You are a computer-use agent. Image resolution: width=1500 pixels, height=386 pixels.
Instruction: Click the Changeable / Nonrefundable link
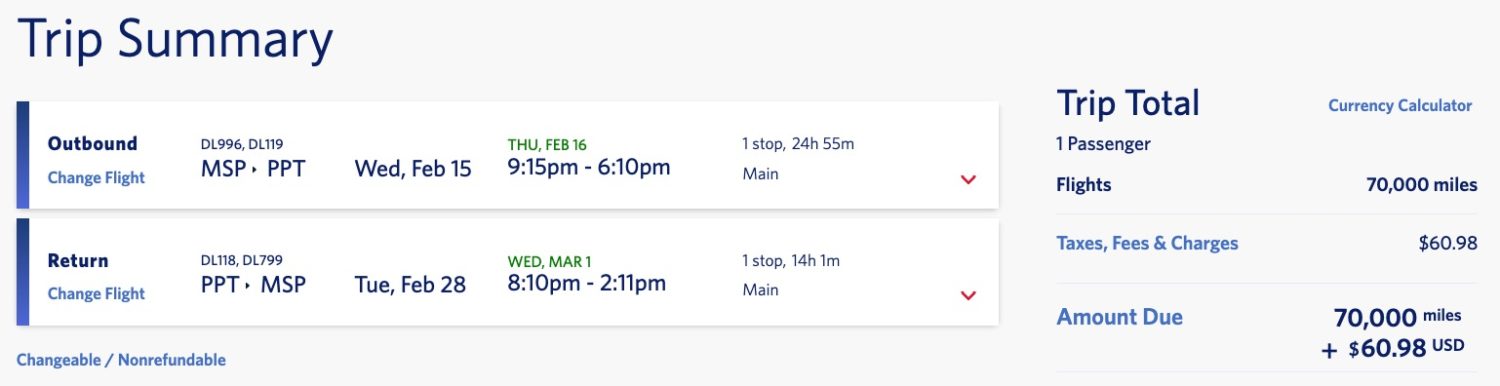tap(121, 360)
